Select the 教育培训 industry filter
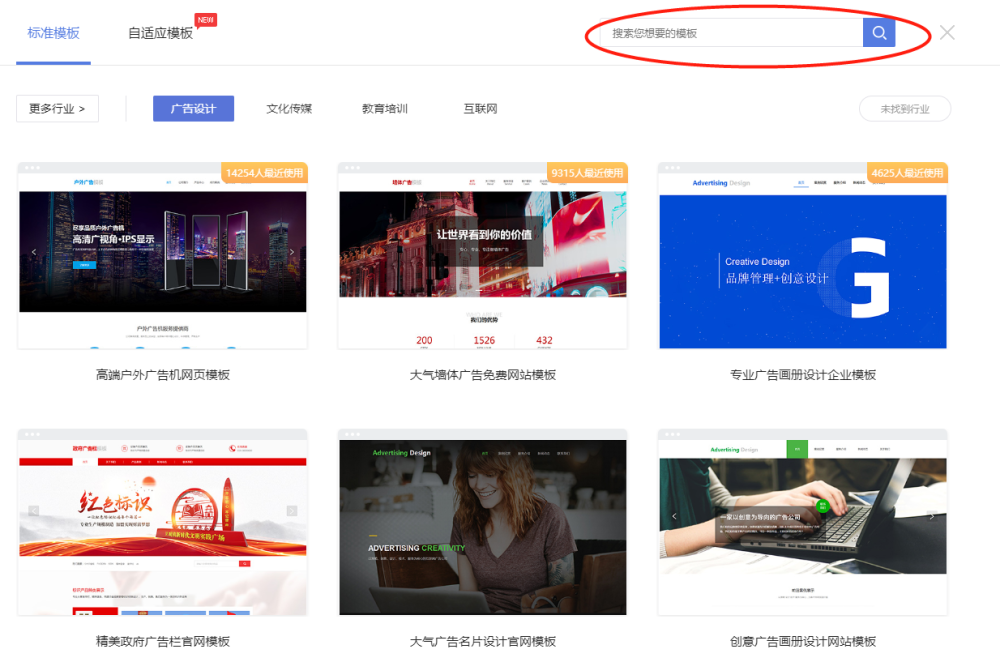Viewport: 1000px width, 662px height. point(385,108)
